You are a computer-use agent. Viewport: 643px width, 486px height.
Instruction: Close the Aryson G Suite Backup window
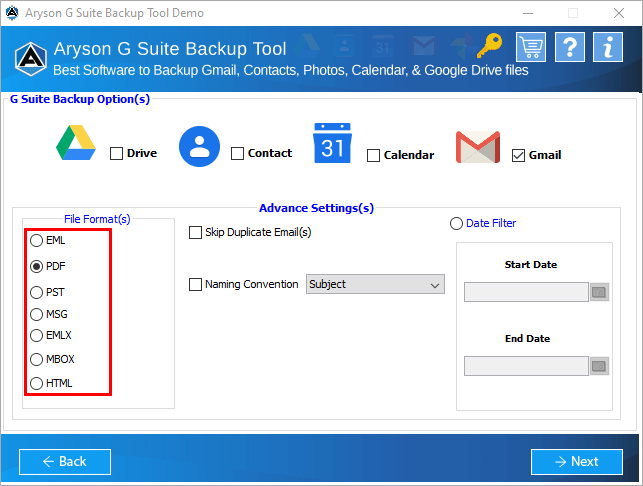(x=618, y=13)
